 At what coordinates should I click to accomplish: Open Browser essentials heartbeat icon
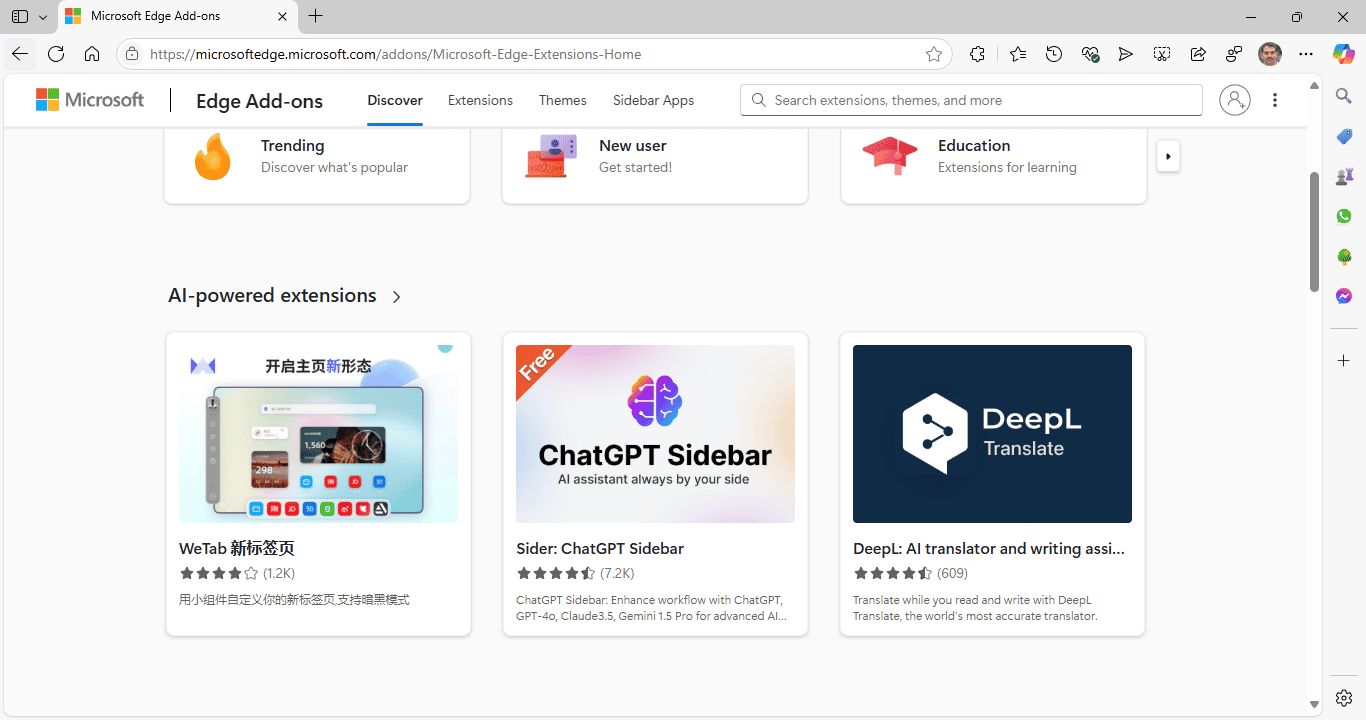[1090, 54]
